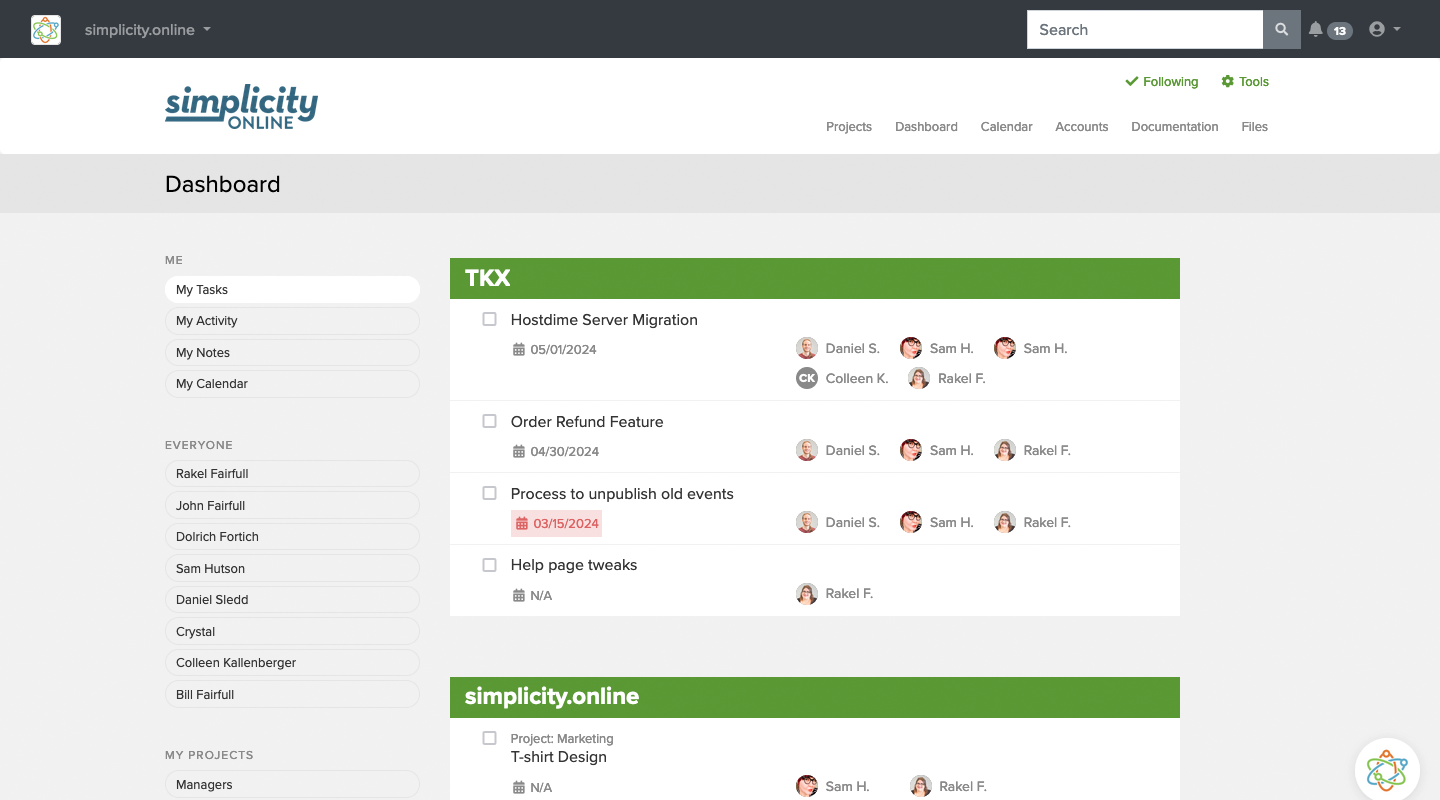View Bill Fairfull's tasks in sidebar

pos(292,695)
